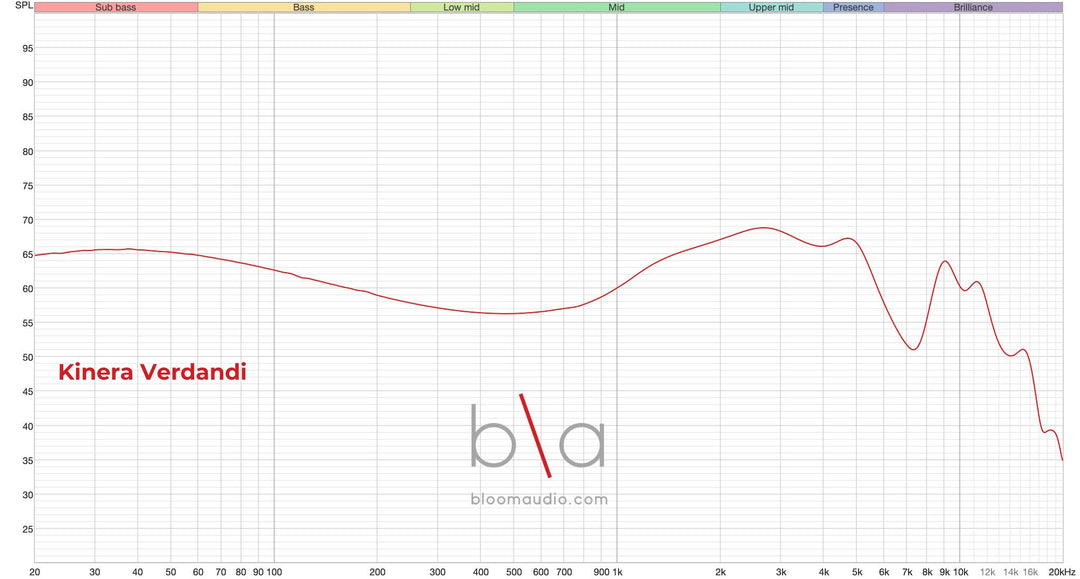Click the Sub bass frequency band

coord(116,7)
